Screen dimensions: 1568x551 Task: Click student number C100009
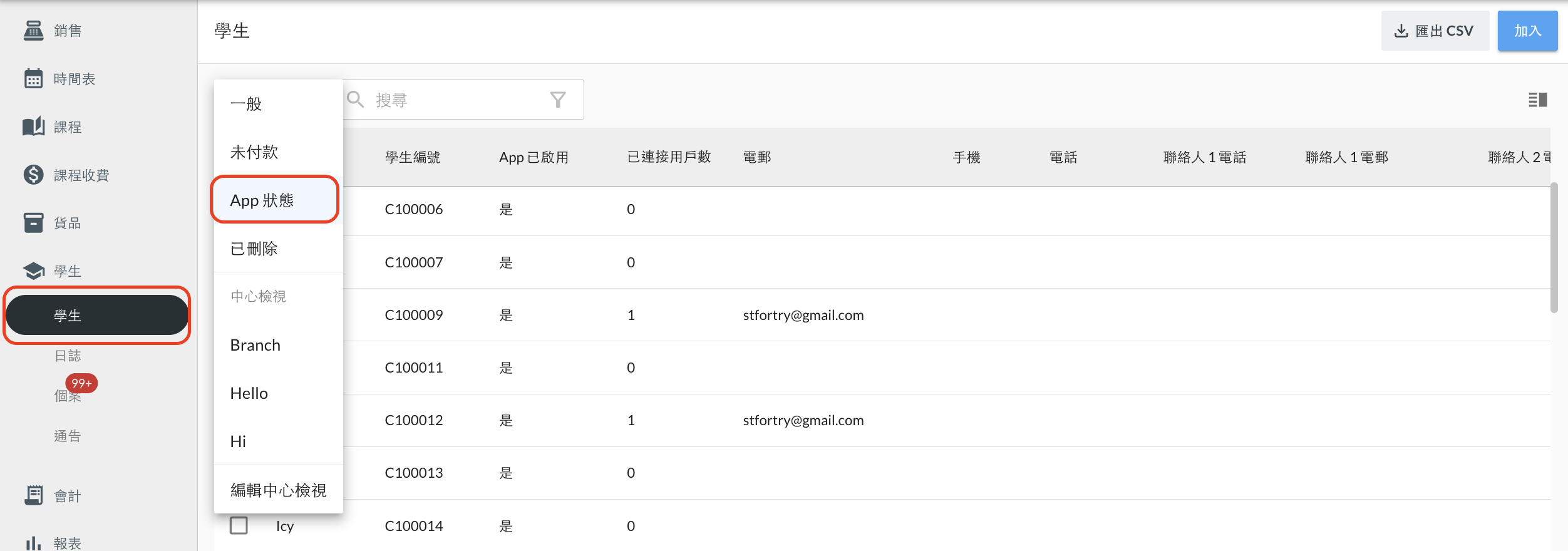(414, 315)
